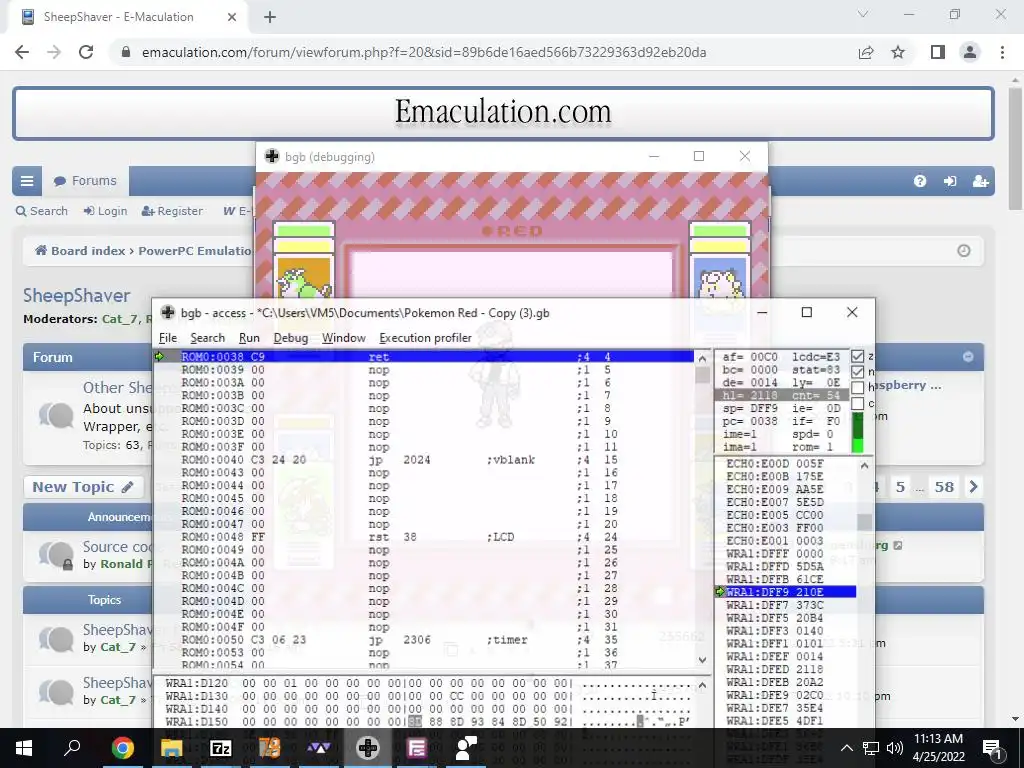Toggle the c flag checkbox

(857, 404)
